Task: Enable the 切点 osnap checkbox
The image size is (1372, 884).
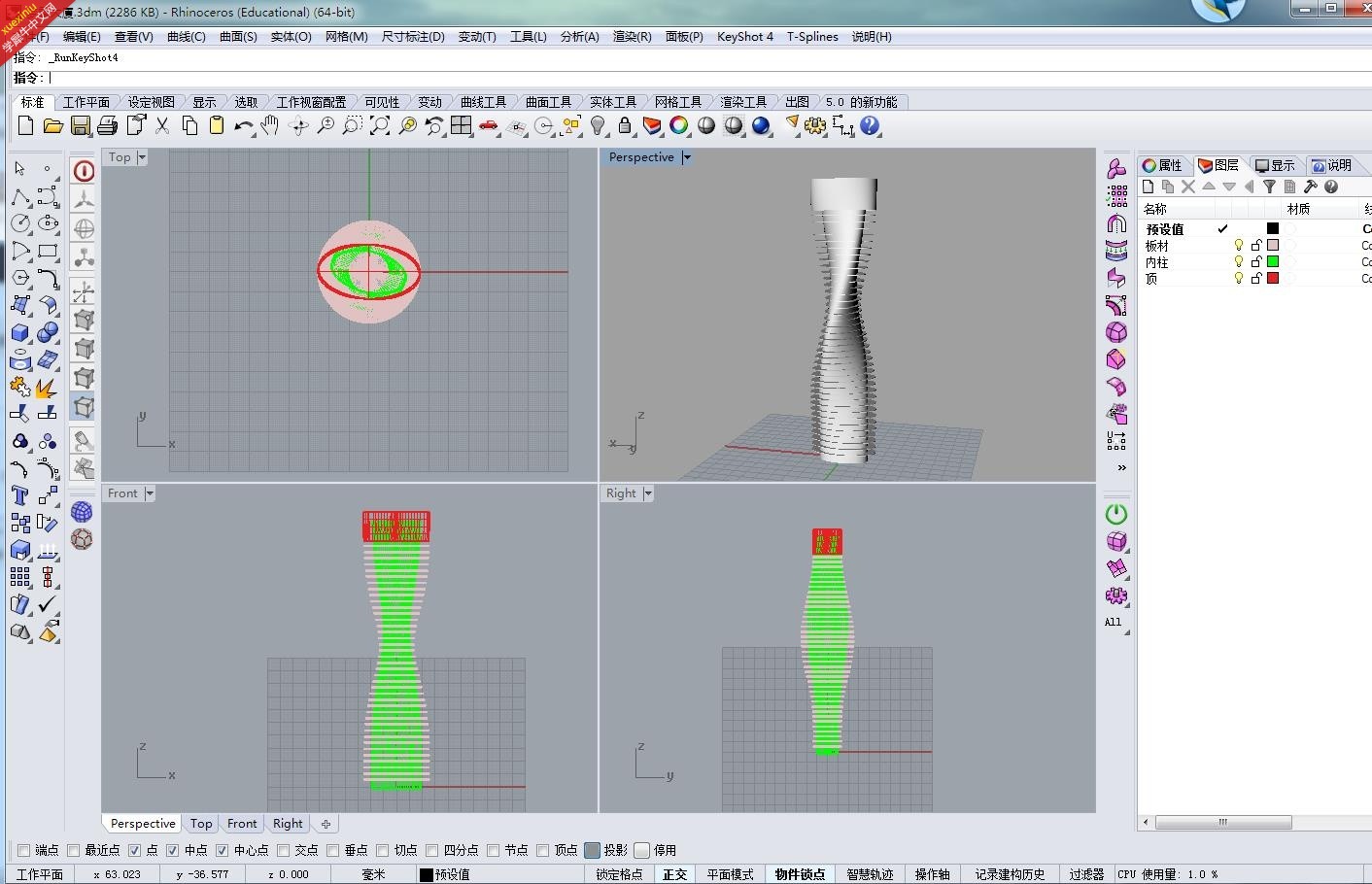Action: coord(382,850)
